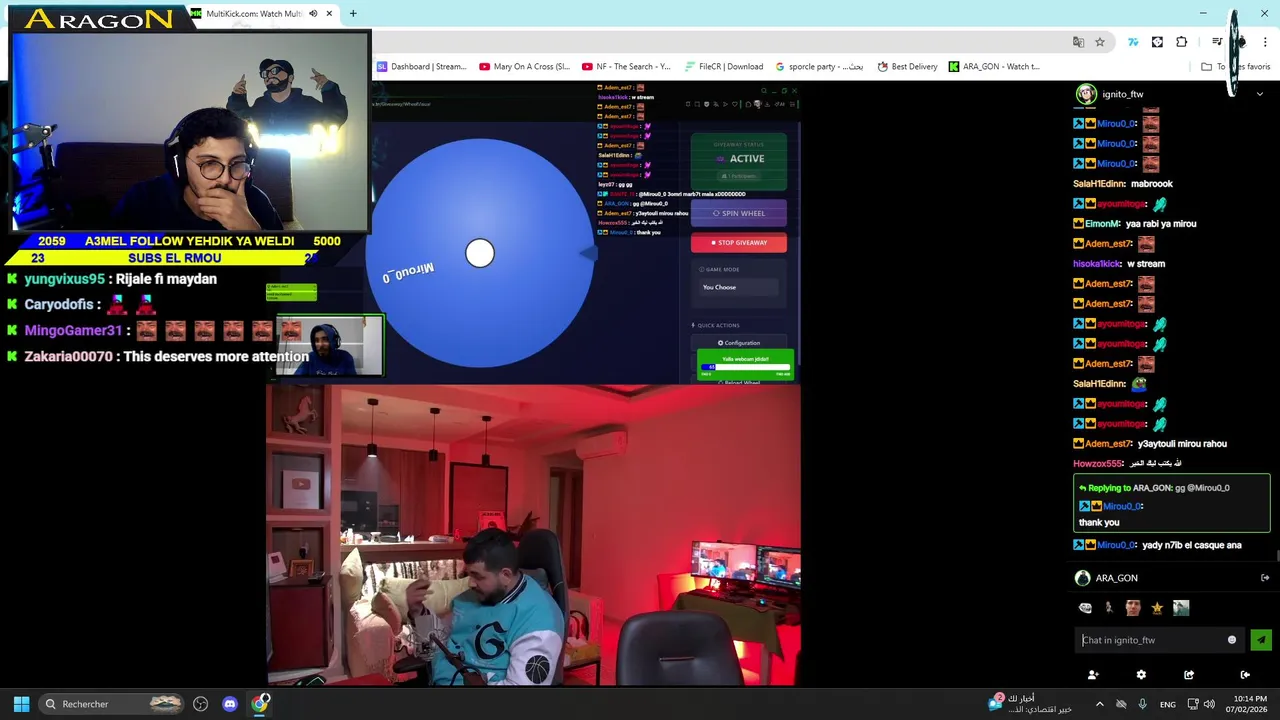Insert the man's face emote

pos(1133,608)
